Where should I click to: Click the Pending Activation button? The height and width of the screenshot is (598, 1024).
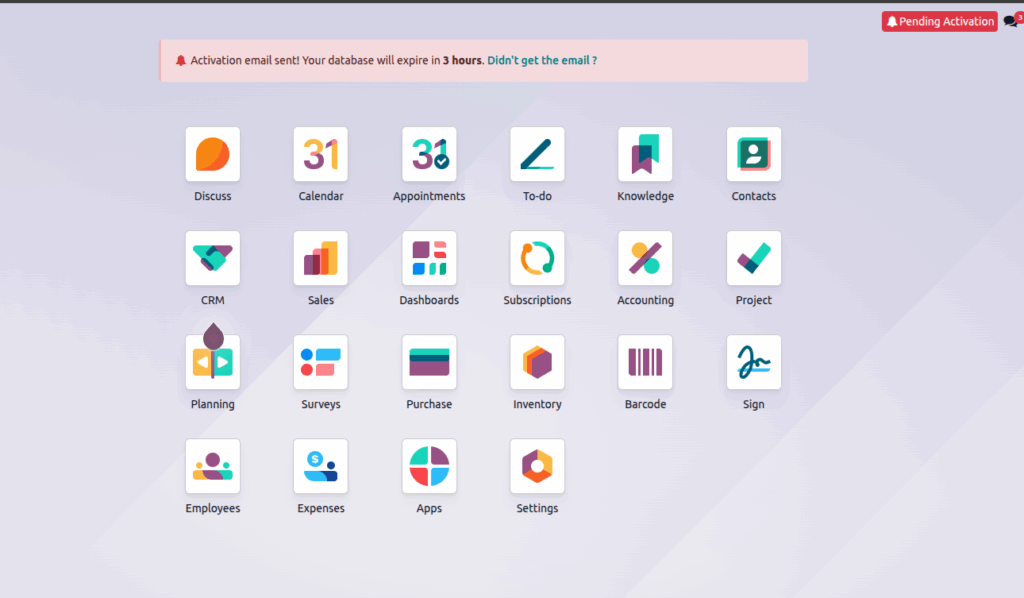pos(939,22)
